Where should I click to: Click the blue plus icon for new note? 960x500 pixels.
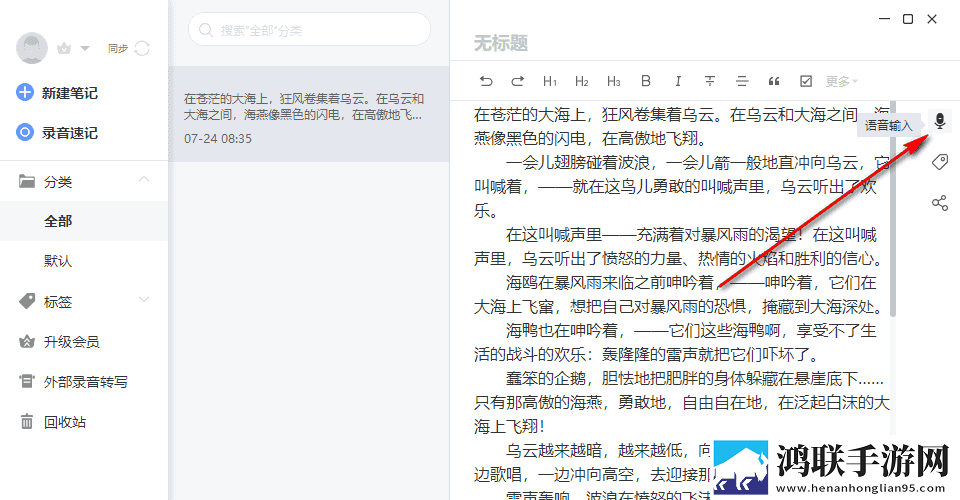[24, 92]
